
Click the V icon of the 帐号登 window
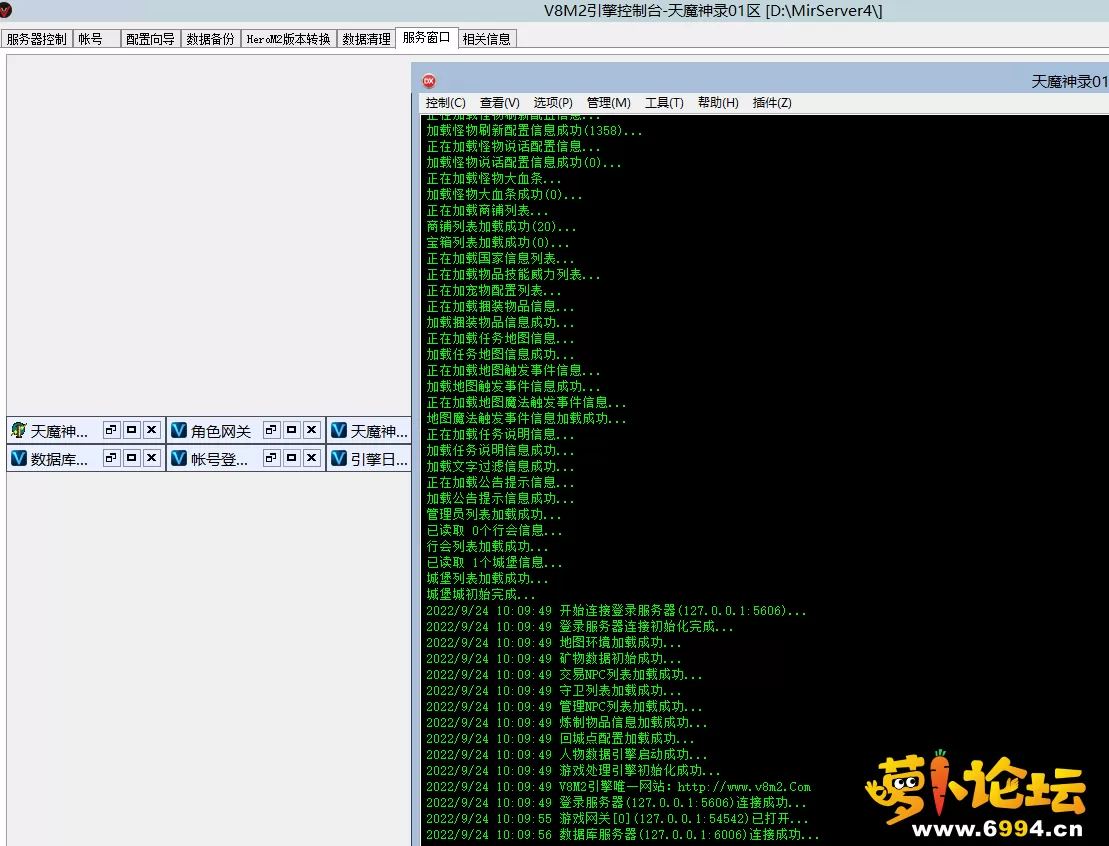pyautogui.click(x=179, y=458)
